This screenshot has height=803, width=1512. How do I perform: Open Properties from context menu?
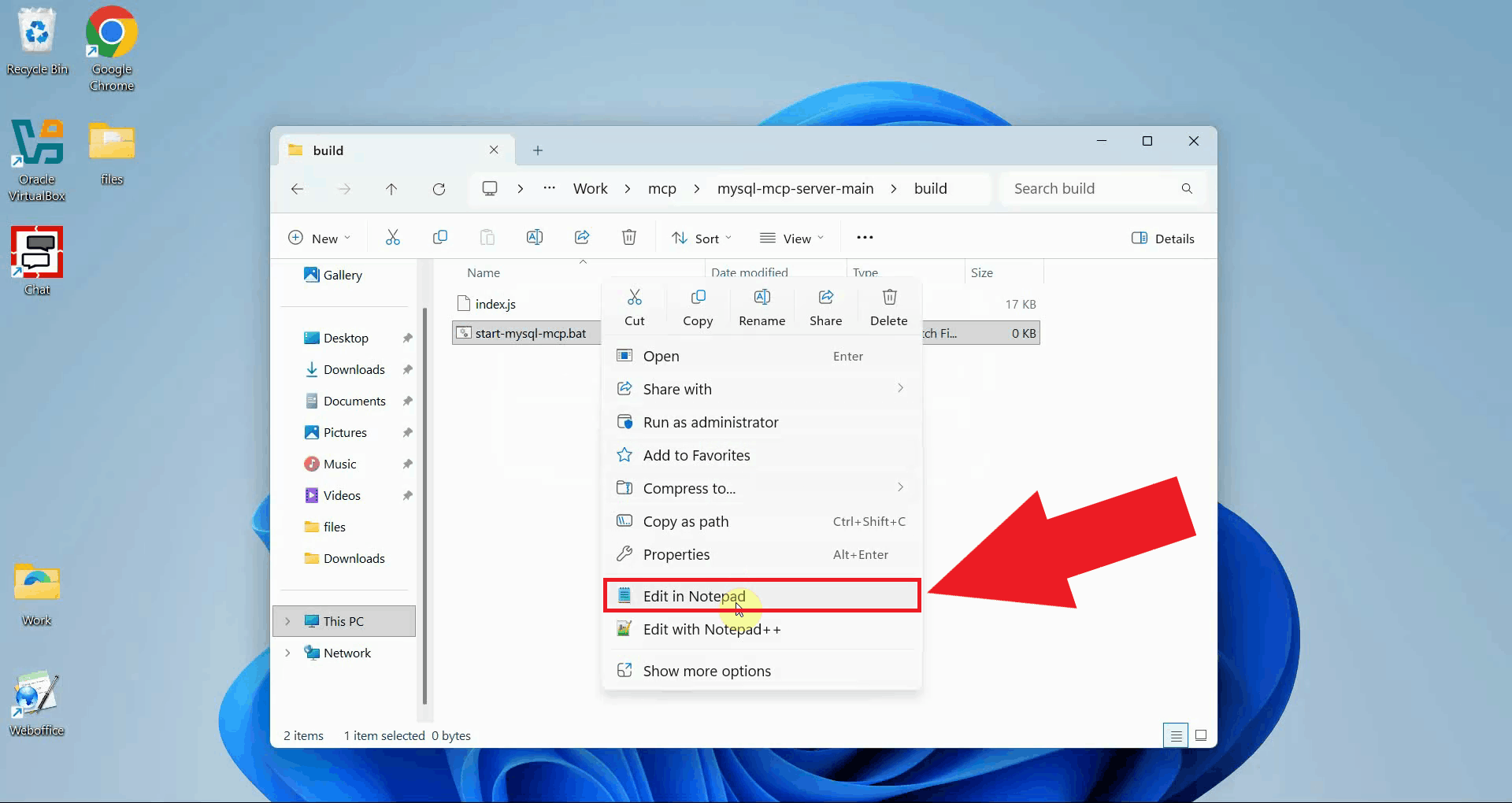point(762,554)
